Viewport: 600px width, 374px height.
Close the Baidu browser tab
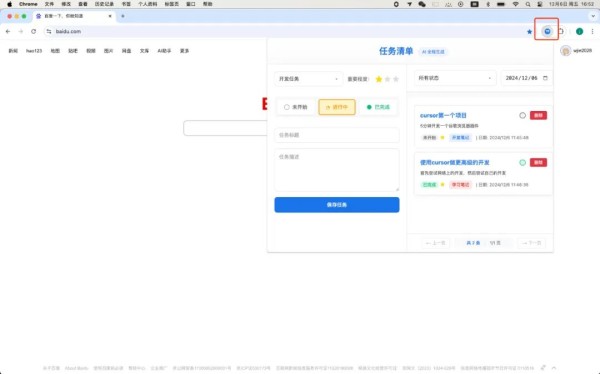click(110, 16)
